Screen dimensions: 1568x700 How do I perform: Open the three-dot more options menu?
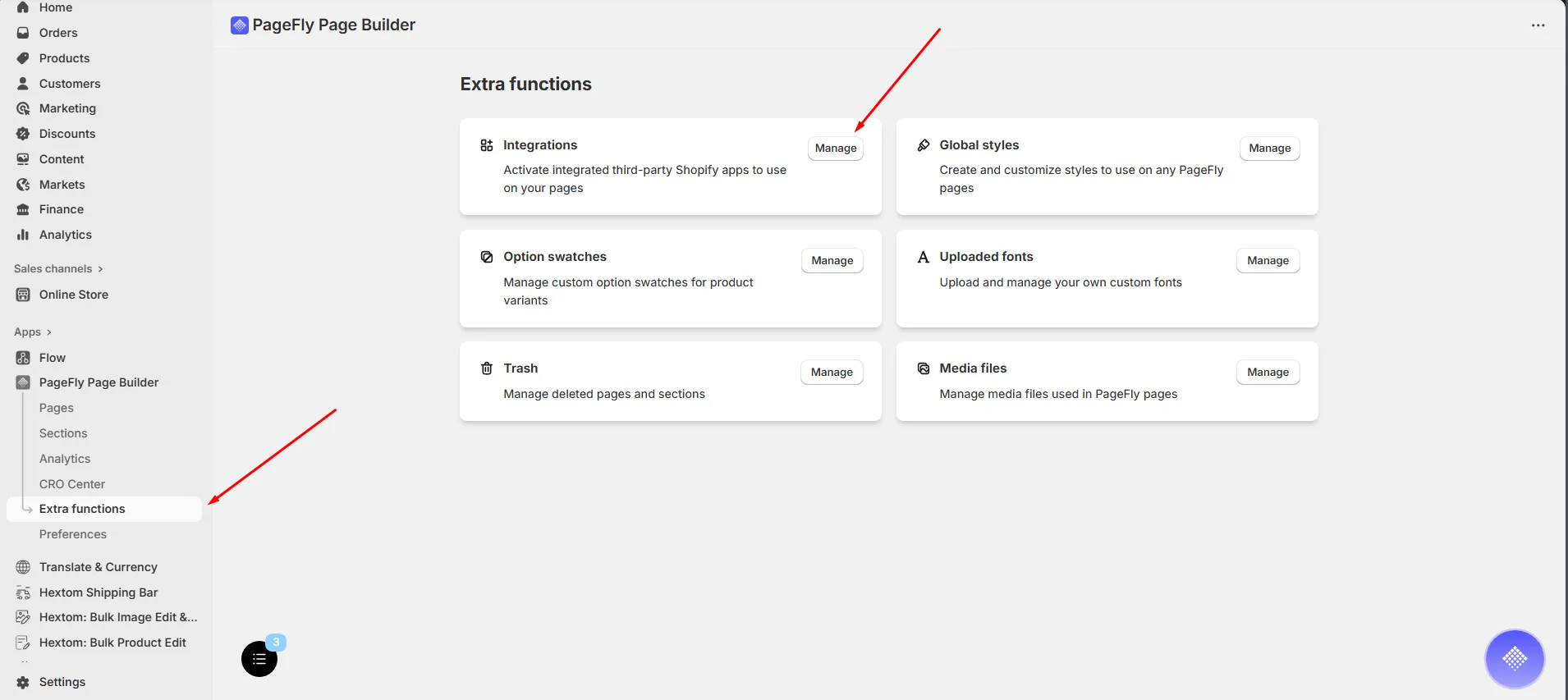tap(1538, 25)
